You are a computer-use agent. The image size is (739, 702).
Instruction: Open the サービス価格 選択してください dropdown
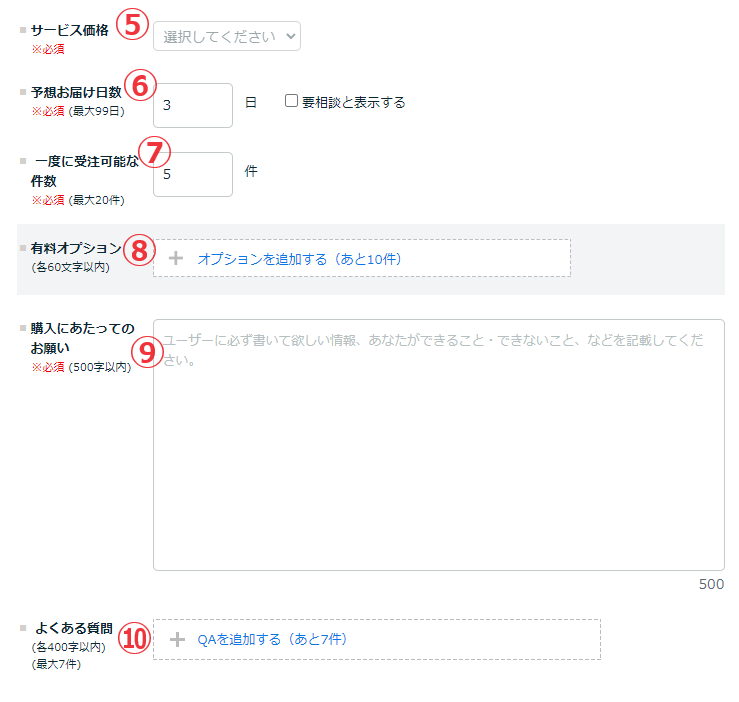[226, 36]
